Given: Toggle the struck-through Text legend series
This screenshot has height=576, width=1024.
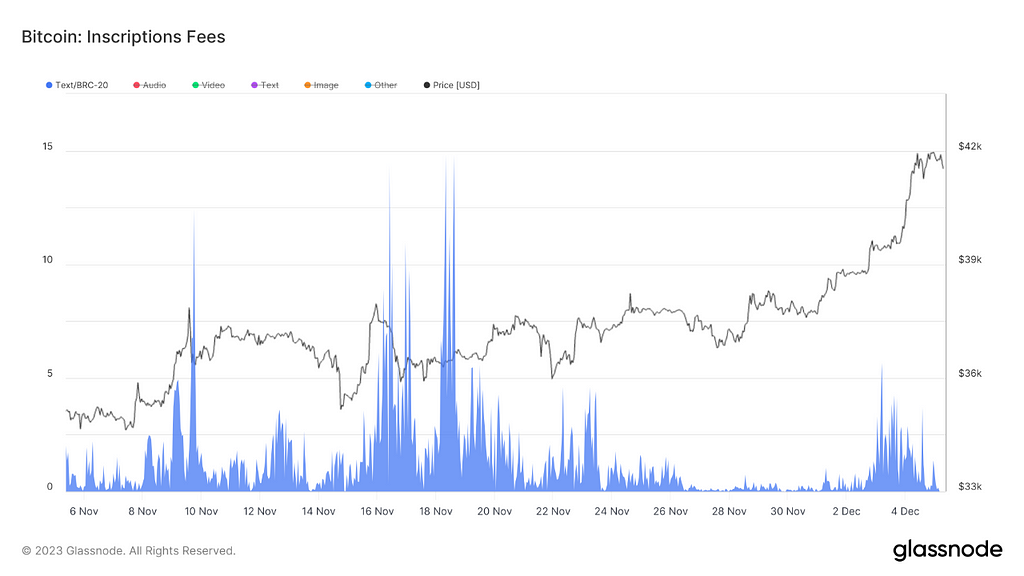Looking at the screenshot, I should (x=265, y=85).
